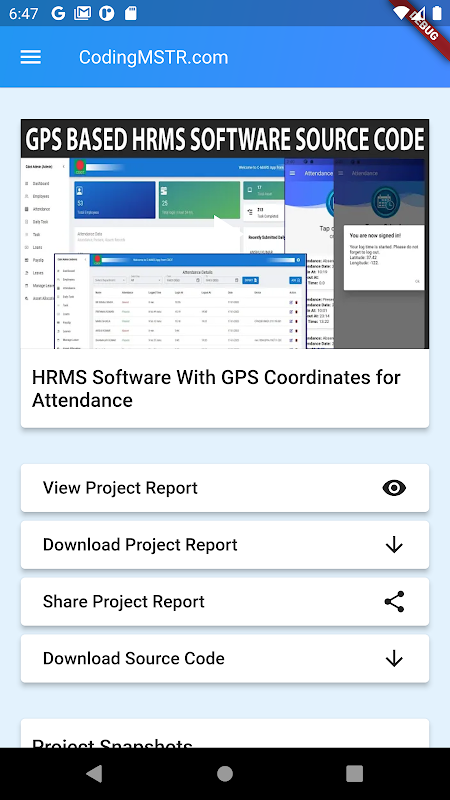Tap the SD card status bar icon
Screen dimensions: 450x800
(x=131, y=13)
